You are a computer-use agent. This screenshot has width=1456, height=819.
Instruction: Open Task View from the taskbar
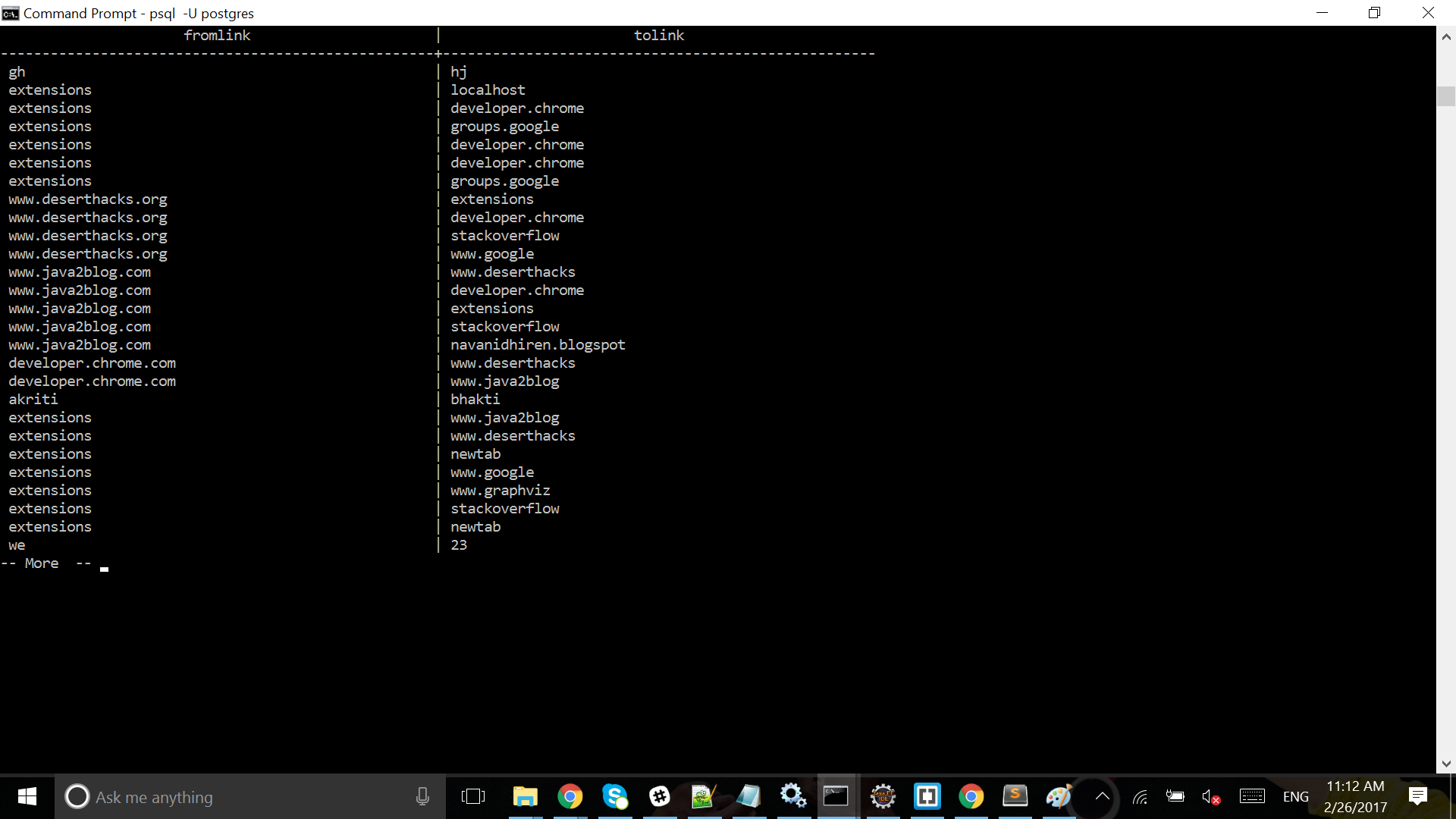pyautogui.click(x=472, y=796)
